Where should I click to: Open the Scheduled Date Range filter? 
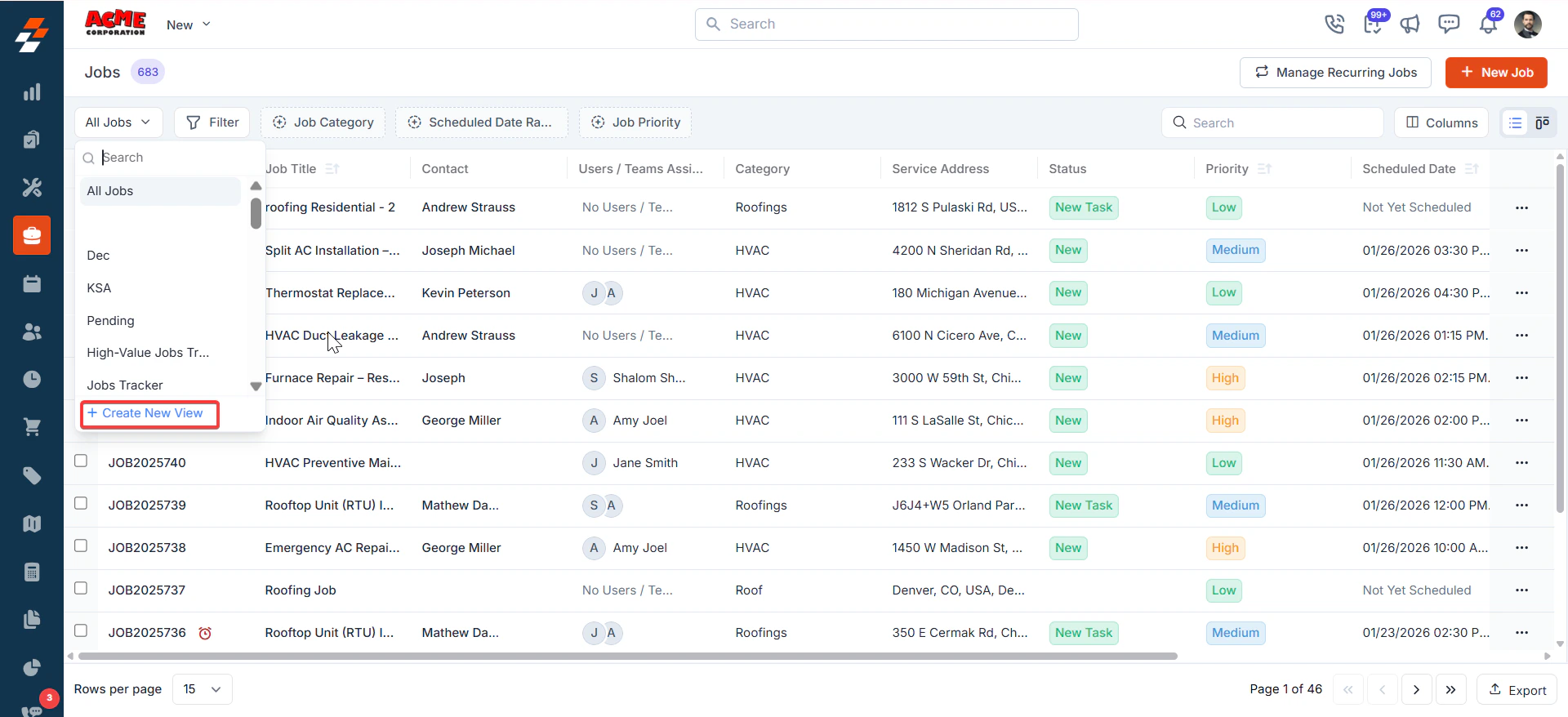click(482, 122)
